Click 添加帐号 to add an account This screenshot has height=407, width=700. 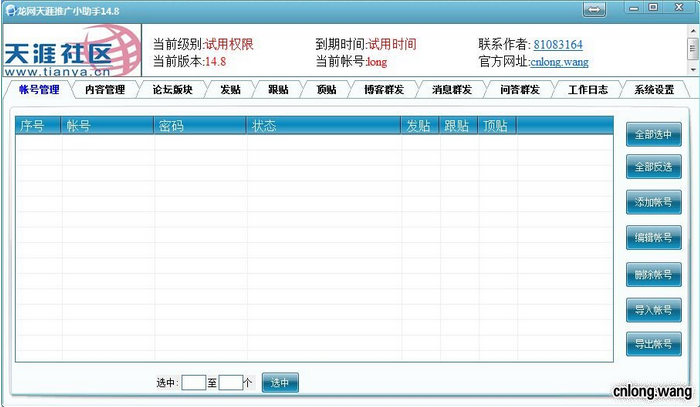pyautogui.click(x=654, y=202)
